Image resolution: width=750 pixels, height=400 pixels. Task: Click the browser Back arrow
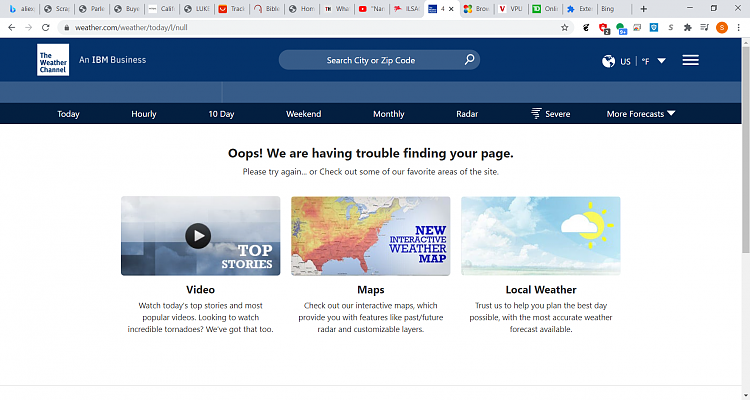(x=11, y=28)
